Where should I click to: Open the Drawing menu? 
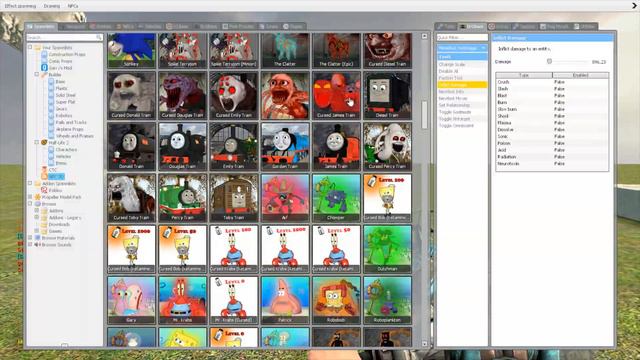tap(51, 6)
